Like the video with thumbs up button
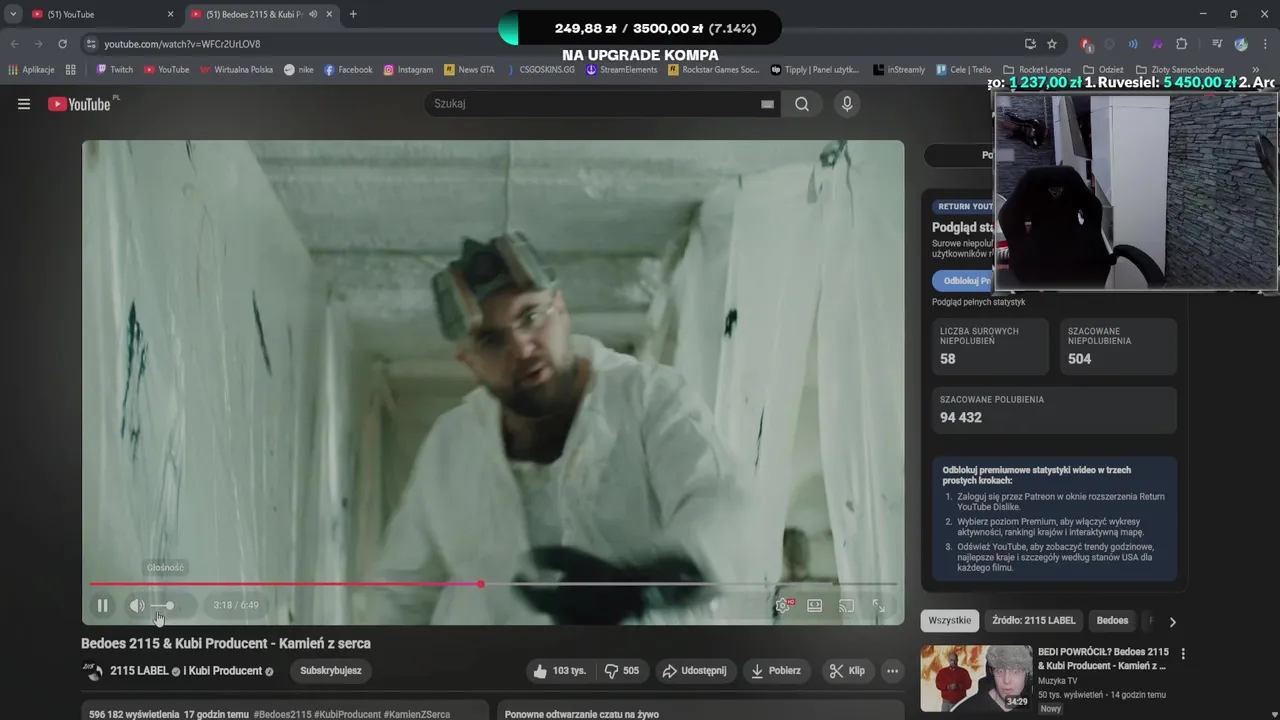Screen dimensions: 1280x720 click(560, 671)
